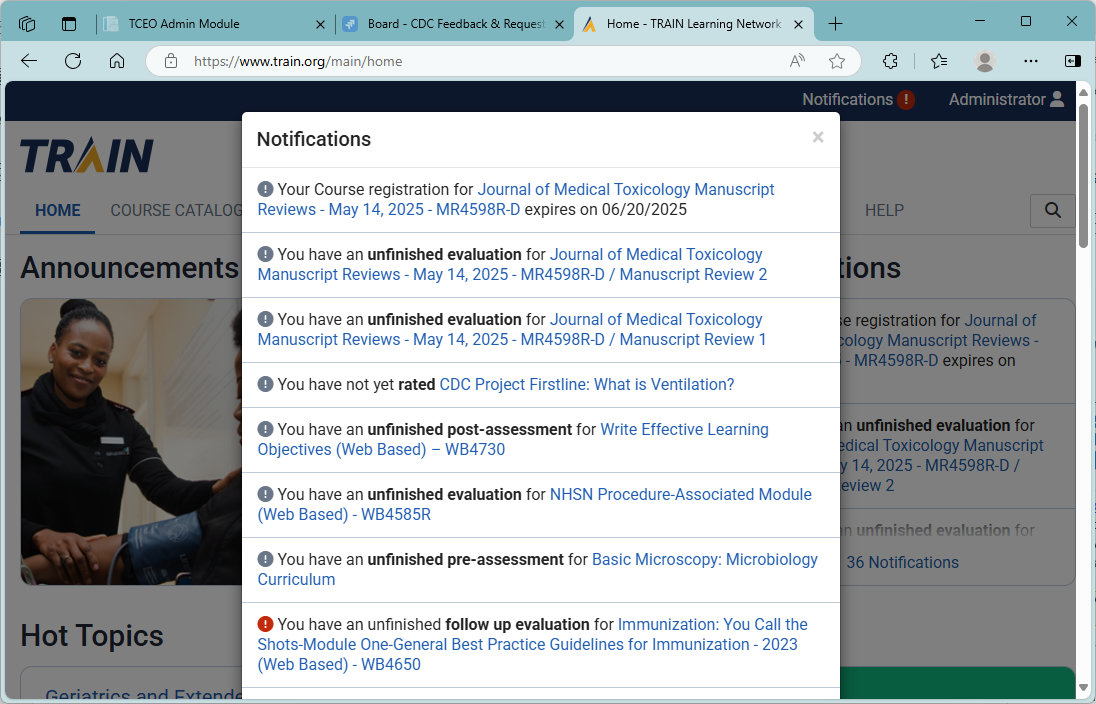1096x704 pixels.
Task: Click the page vertical scrollbar down arrow
Action: (1083, 687)
